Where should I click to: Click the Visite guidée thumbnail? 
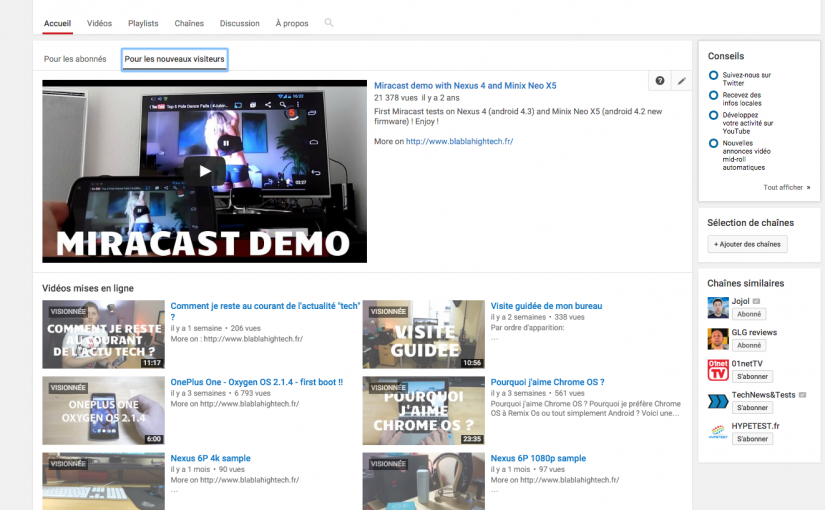(424, 334)
